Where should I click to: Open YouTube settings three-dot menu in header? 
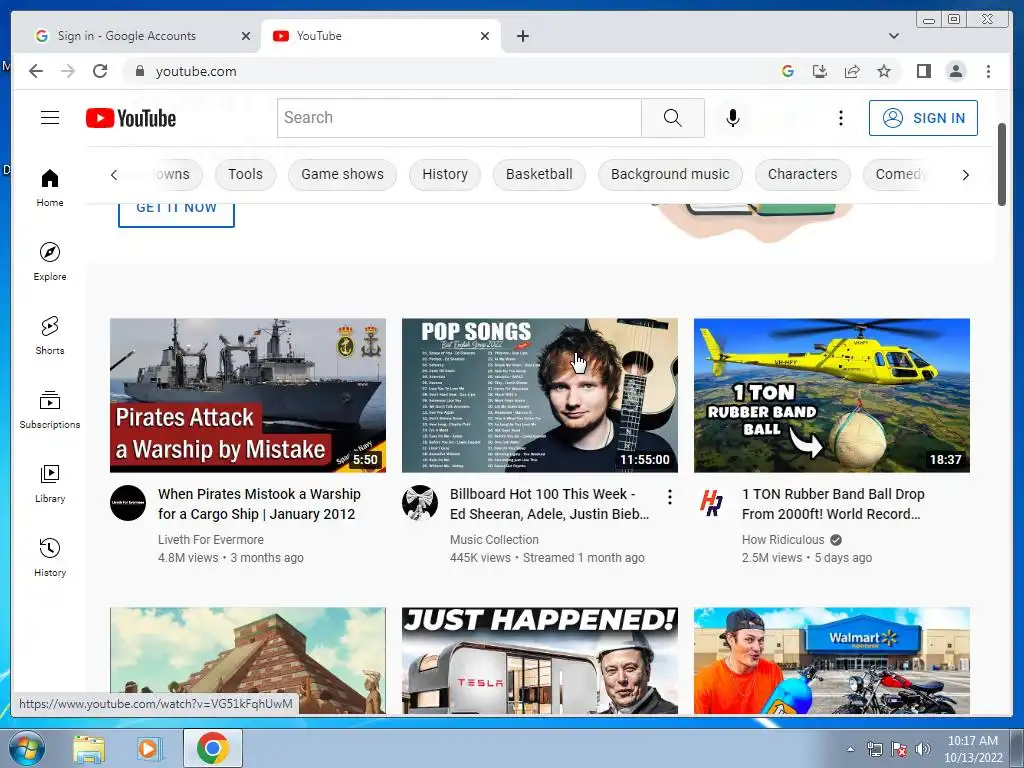pos(840,118)
